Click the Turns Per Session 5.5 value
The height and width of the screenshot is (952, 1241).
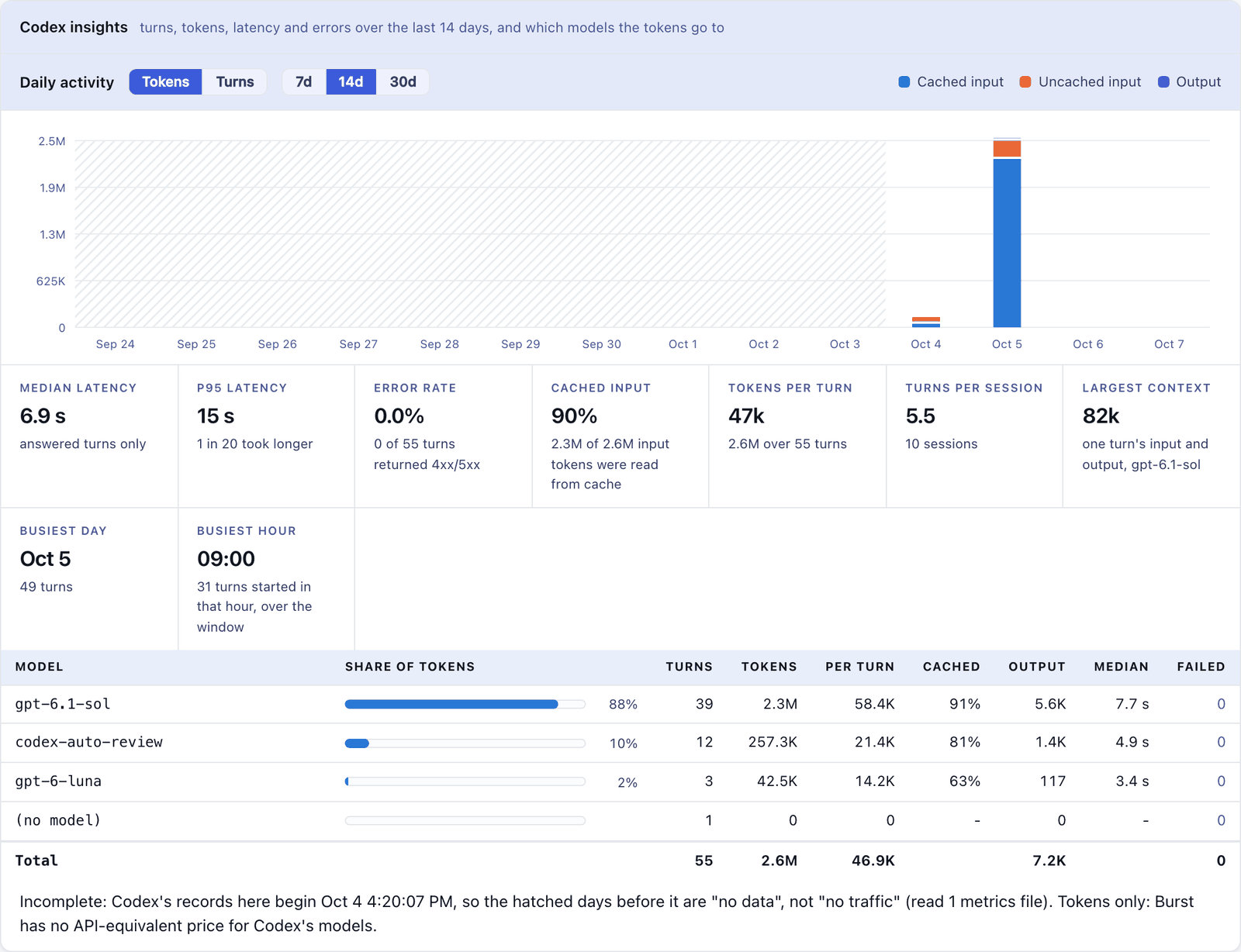click(x=921, y=416)
